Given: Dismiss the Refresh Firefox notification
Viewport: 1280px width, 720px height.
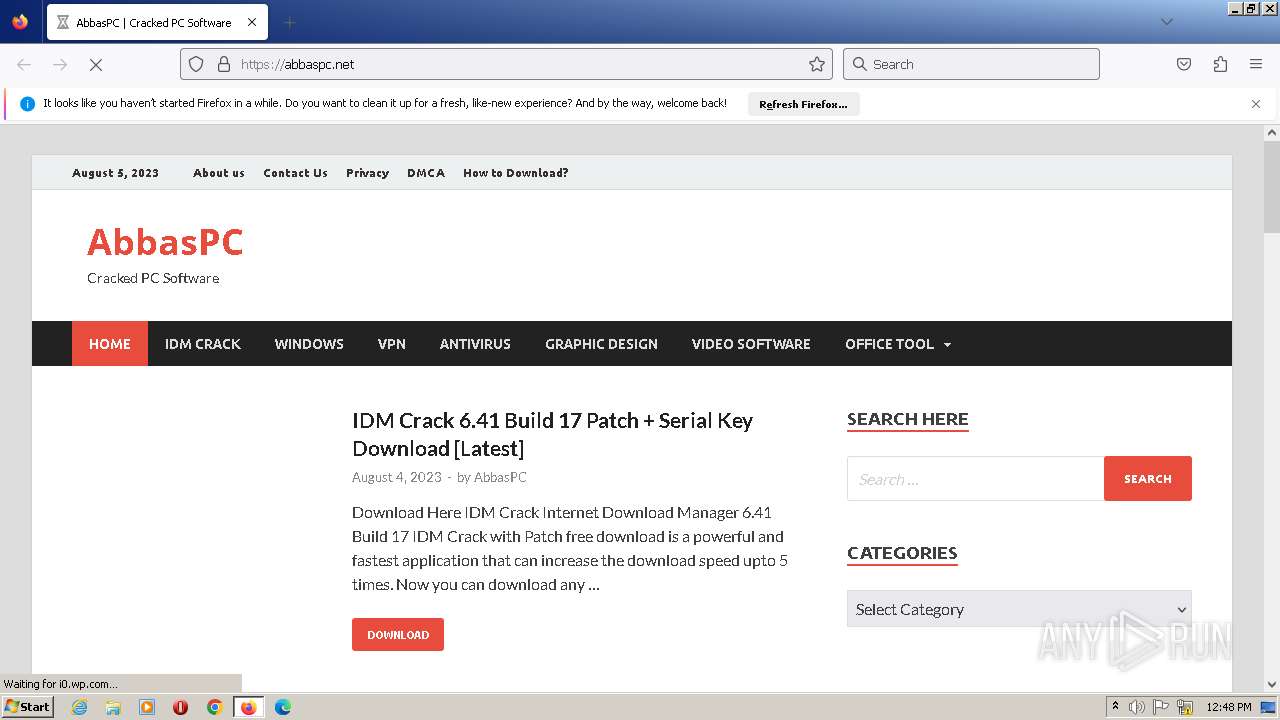Looking at the screenshot, I should (1256, 104).
